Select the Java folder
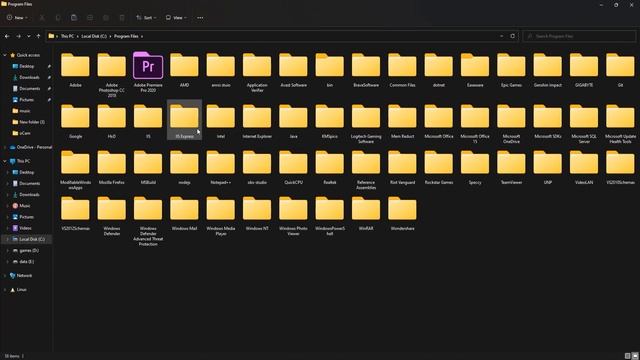The width and height of the screenshot is (640, 360). click(x=293, y=121)
